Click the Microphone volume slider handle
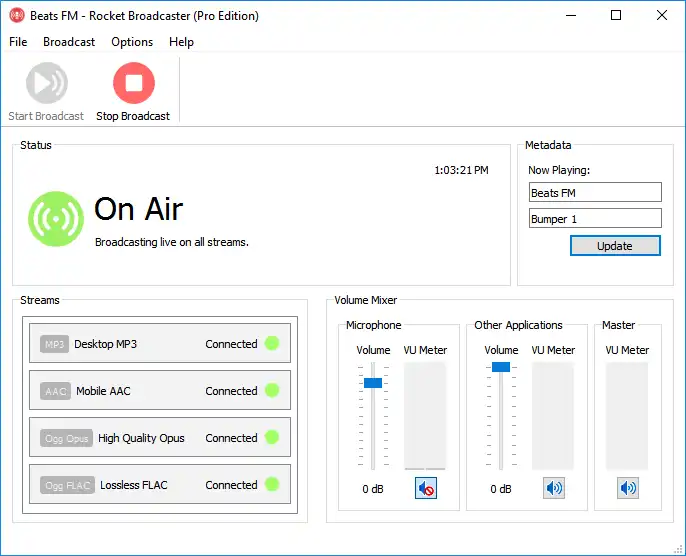The width and height of the screenshot is (686, 556). [x=373, y=383]
